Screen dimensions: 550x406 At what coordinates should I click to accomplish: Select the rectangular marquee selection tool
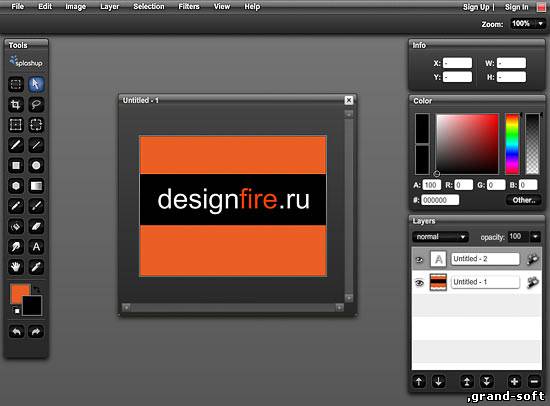(x=16, y=85)
